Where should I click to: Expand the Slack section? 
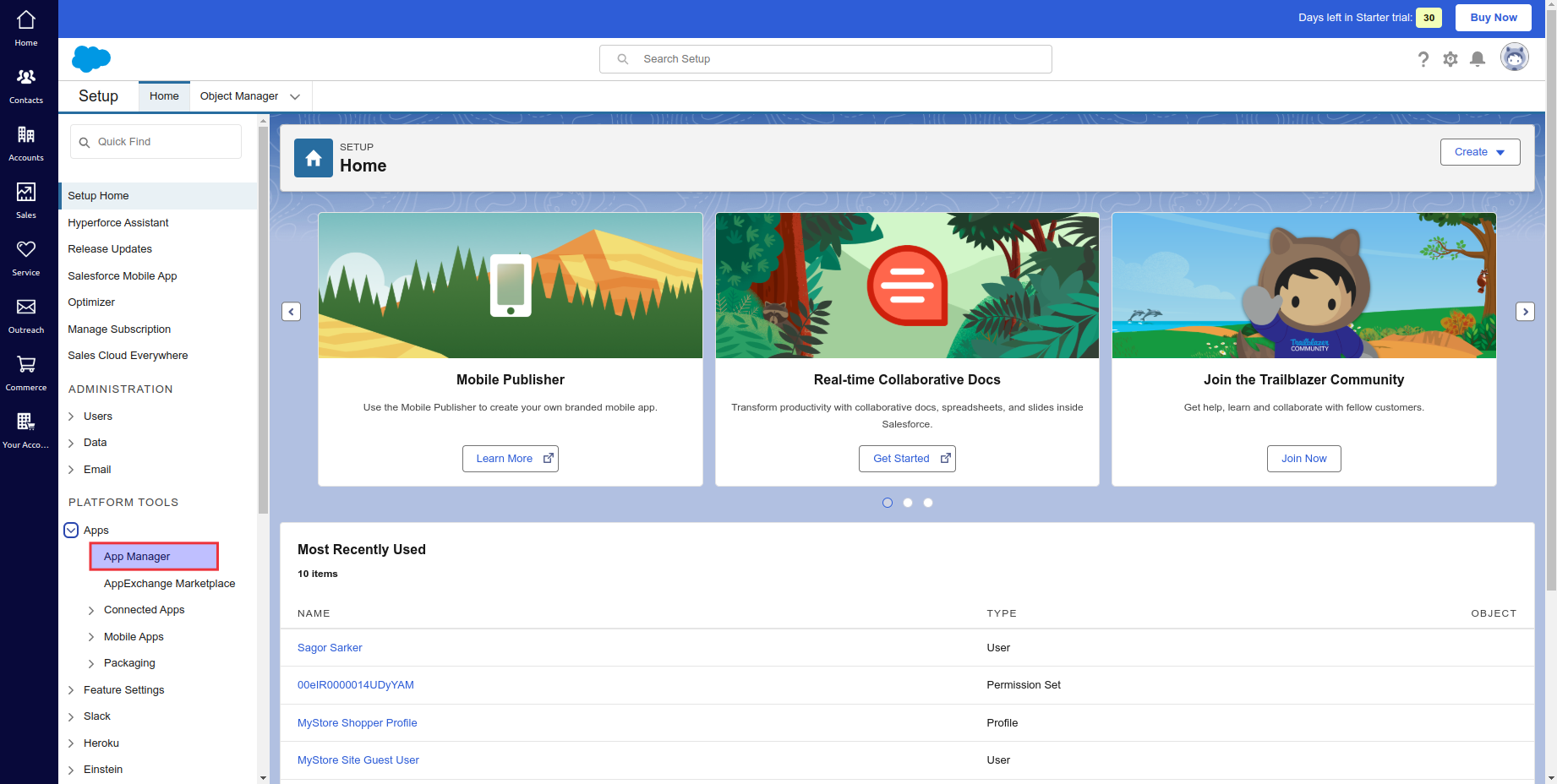tap(71, 716)
